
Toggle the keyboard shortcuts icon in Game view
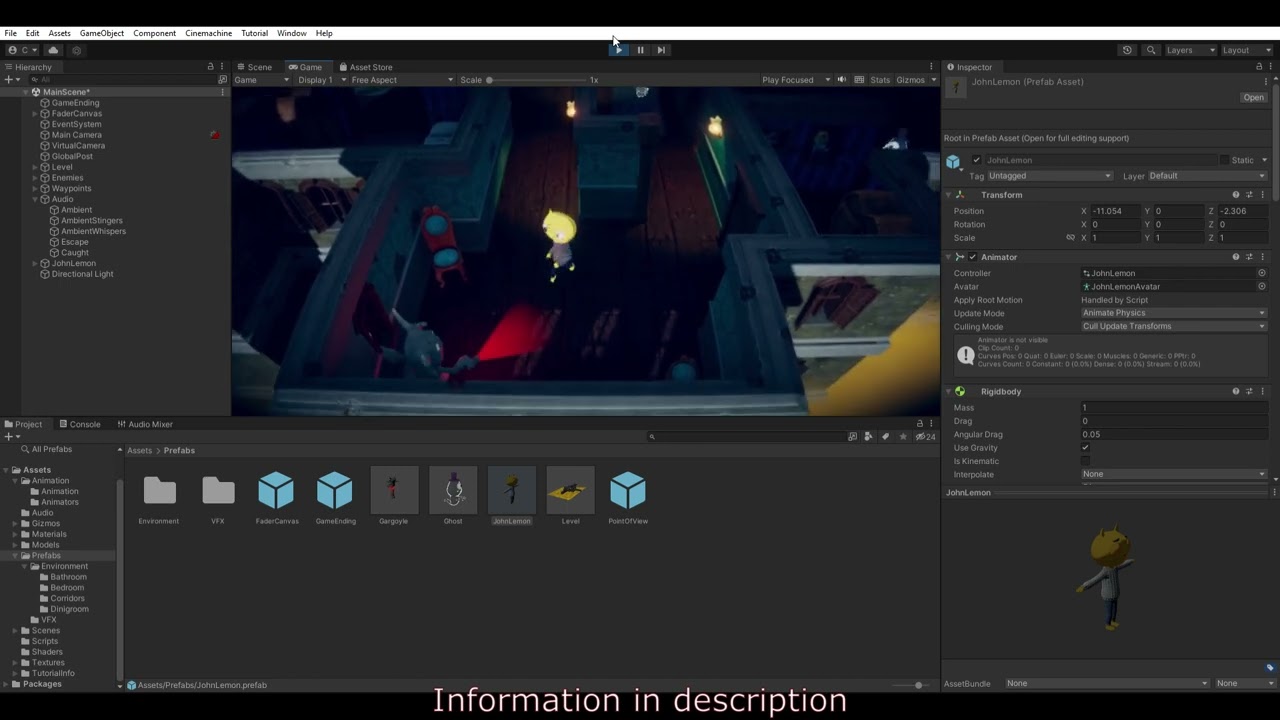[x=859, y=80]
